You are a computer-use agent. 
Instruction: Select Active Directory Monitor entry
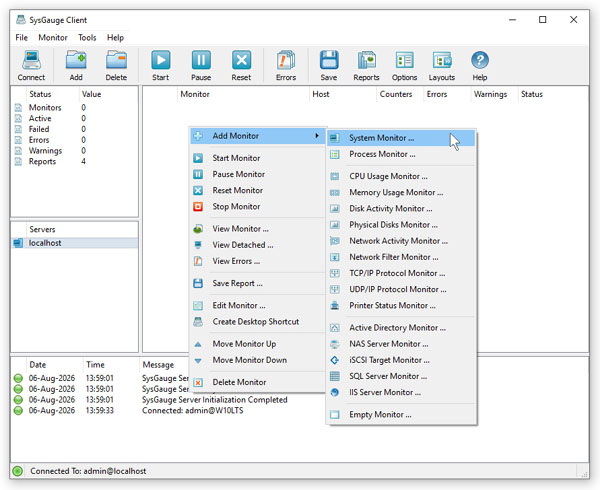[x=401, y=328]
